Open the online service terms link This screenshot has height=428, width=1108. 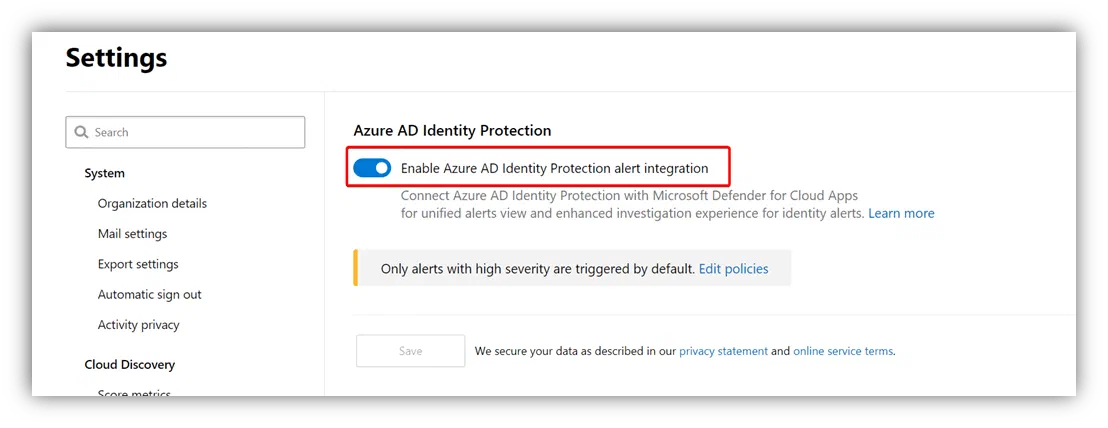click(843, 351)
